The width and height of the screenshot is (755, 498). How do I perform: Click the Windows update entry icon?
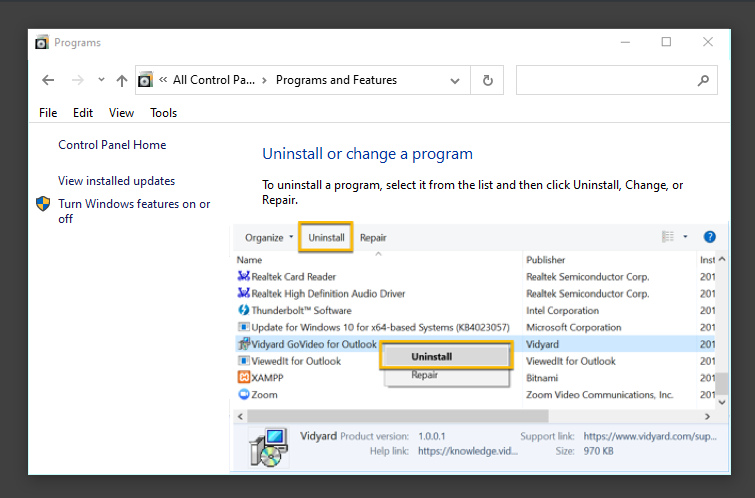tap(244, 328)
